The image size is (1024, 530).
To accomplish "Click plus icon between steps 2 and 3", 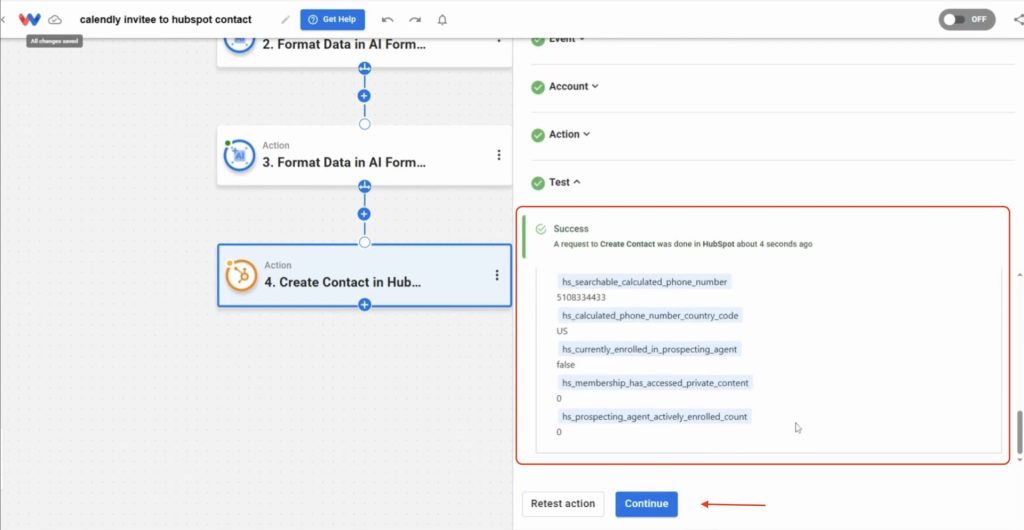I will tap(364, 96).
